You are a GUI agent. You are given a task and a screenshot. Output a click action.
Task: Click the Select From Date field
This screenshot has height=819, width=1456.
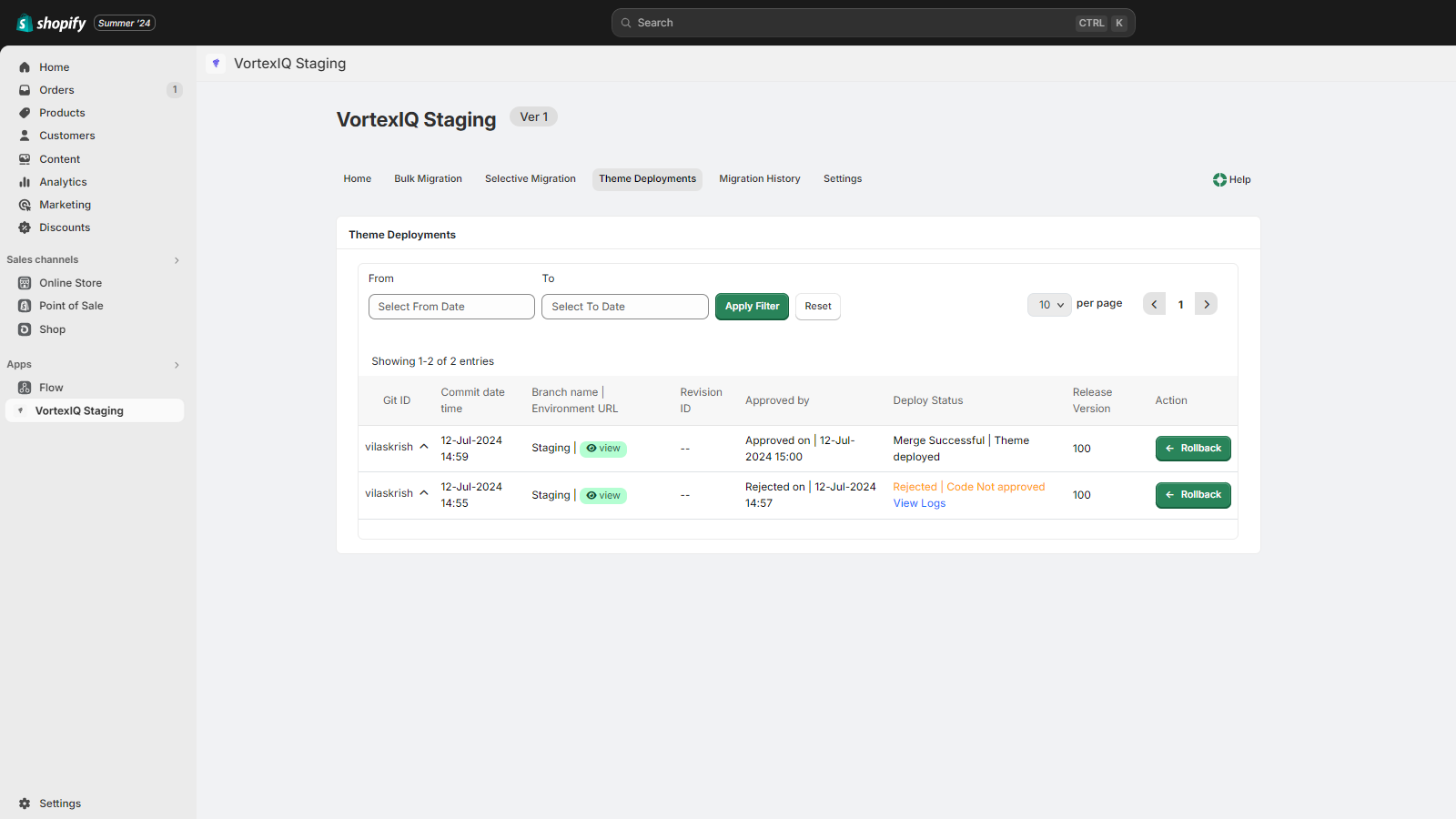[x=450, y=307]
